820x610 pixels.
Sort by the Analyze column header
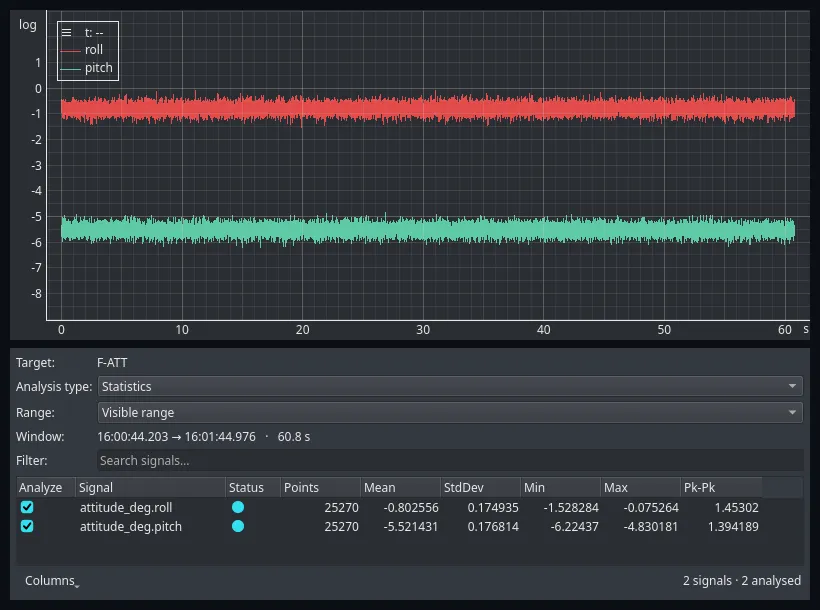click(46, 487)
